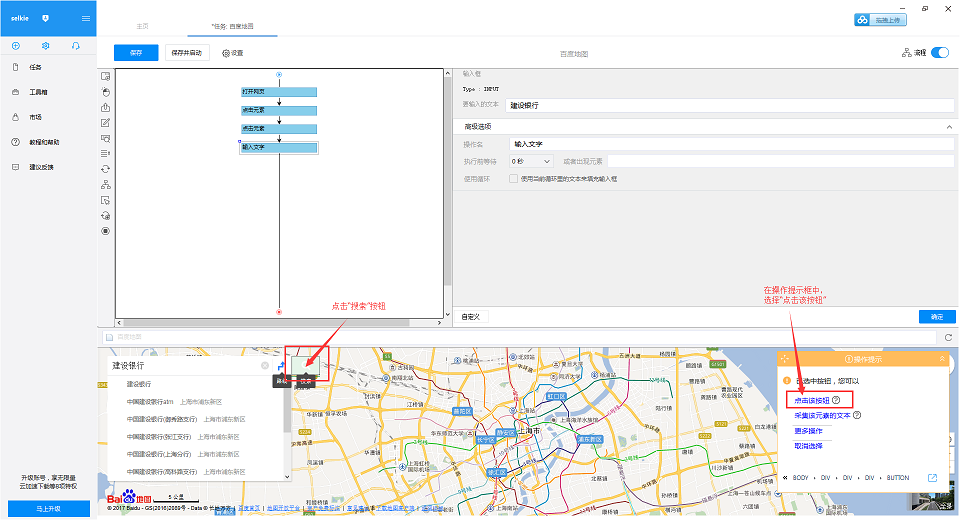Collapse the 高级选项 section chevron

(x=949, y=127)
